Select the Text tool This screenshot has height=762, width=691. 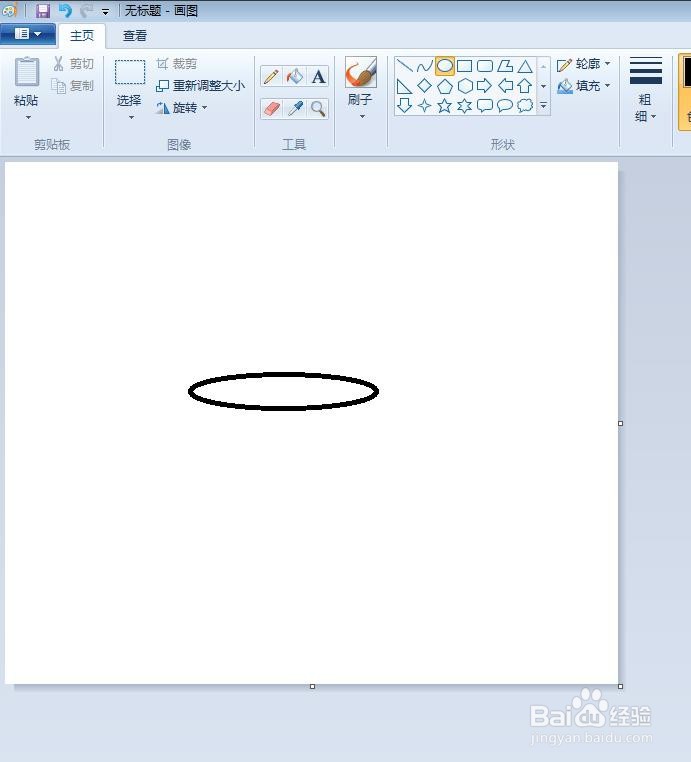[318, 77]
